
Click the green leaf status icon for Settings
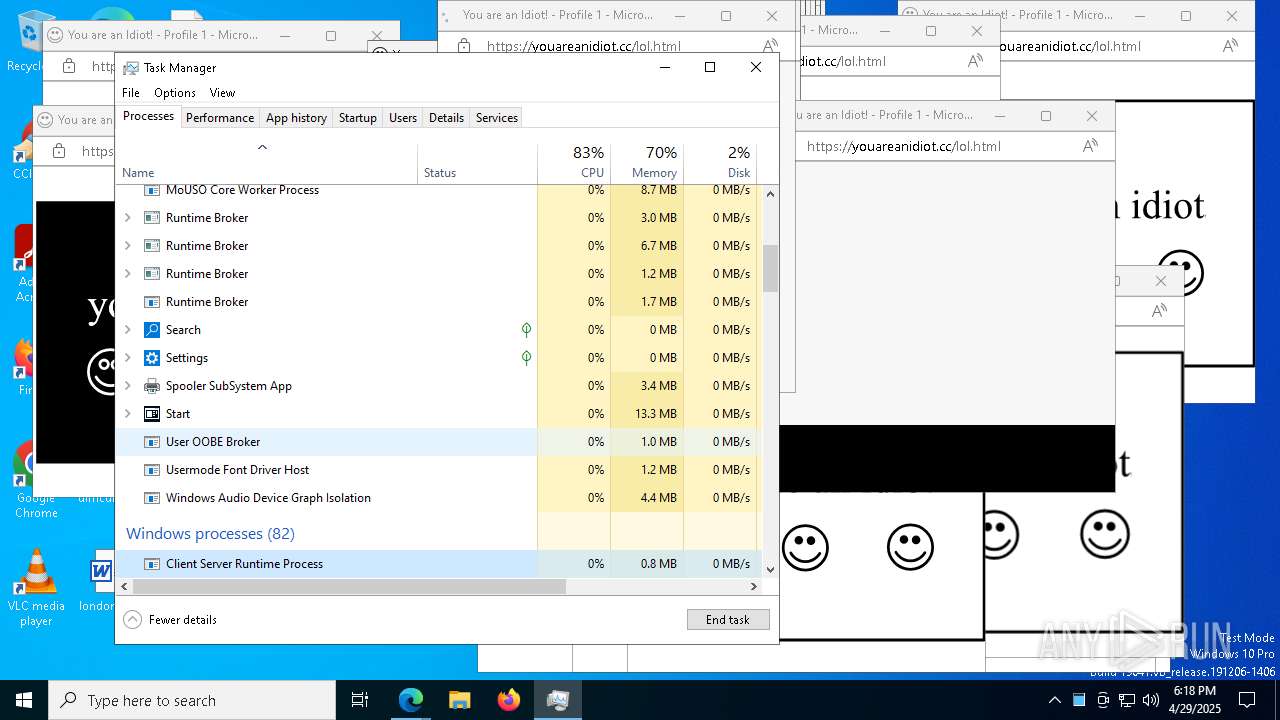526,357
